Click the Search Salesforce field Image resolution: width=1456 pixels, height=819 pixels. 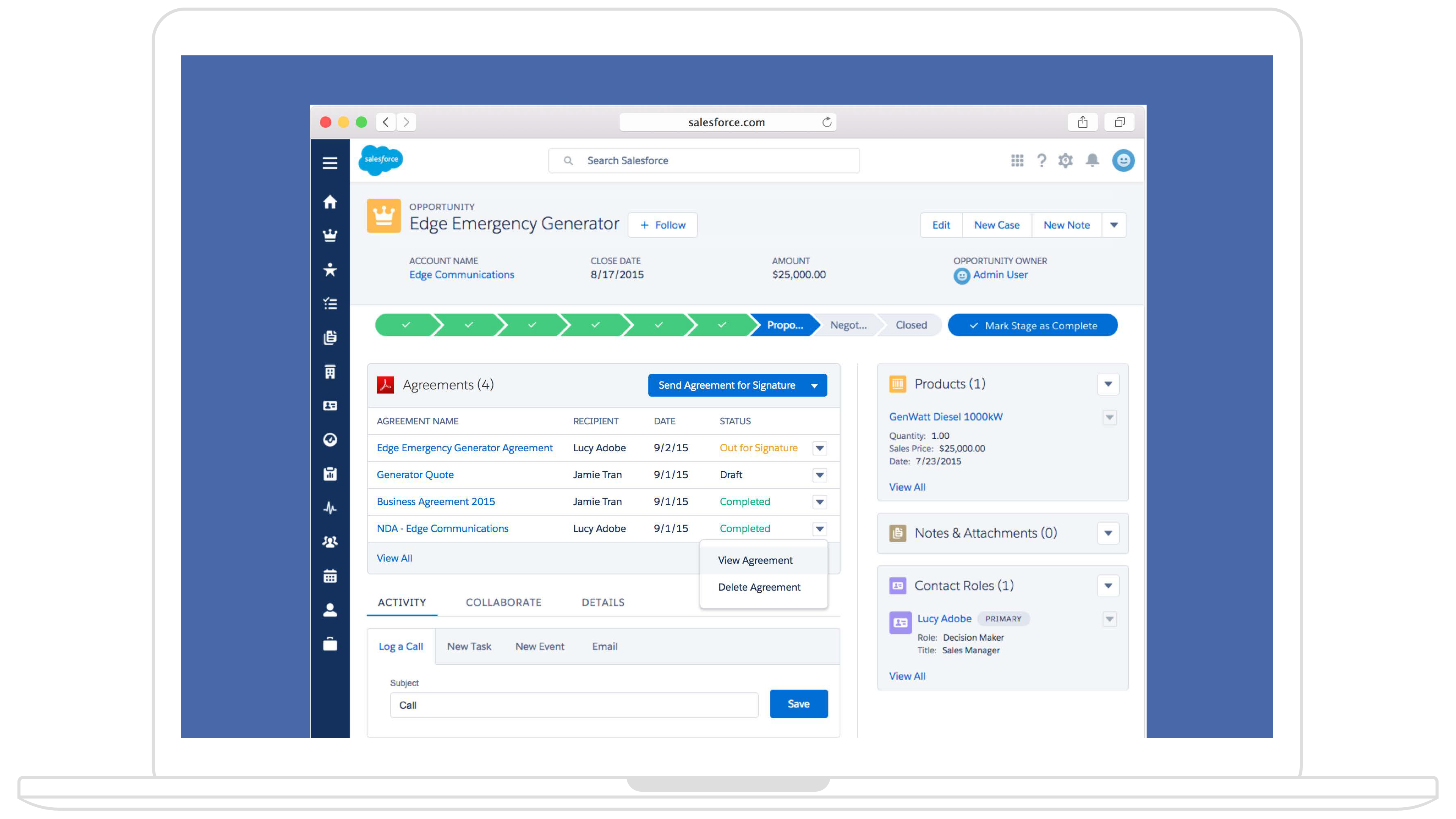[x=704, y=160]
